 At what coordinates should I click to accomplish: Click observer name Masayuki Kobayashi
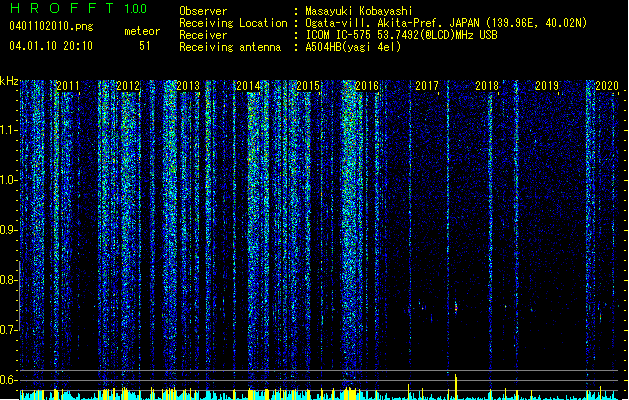(359, 11)
